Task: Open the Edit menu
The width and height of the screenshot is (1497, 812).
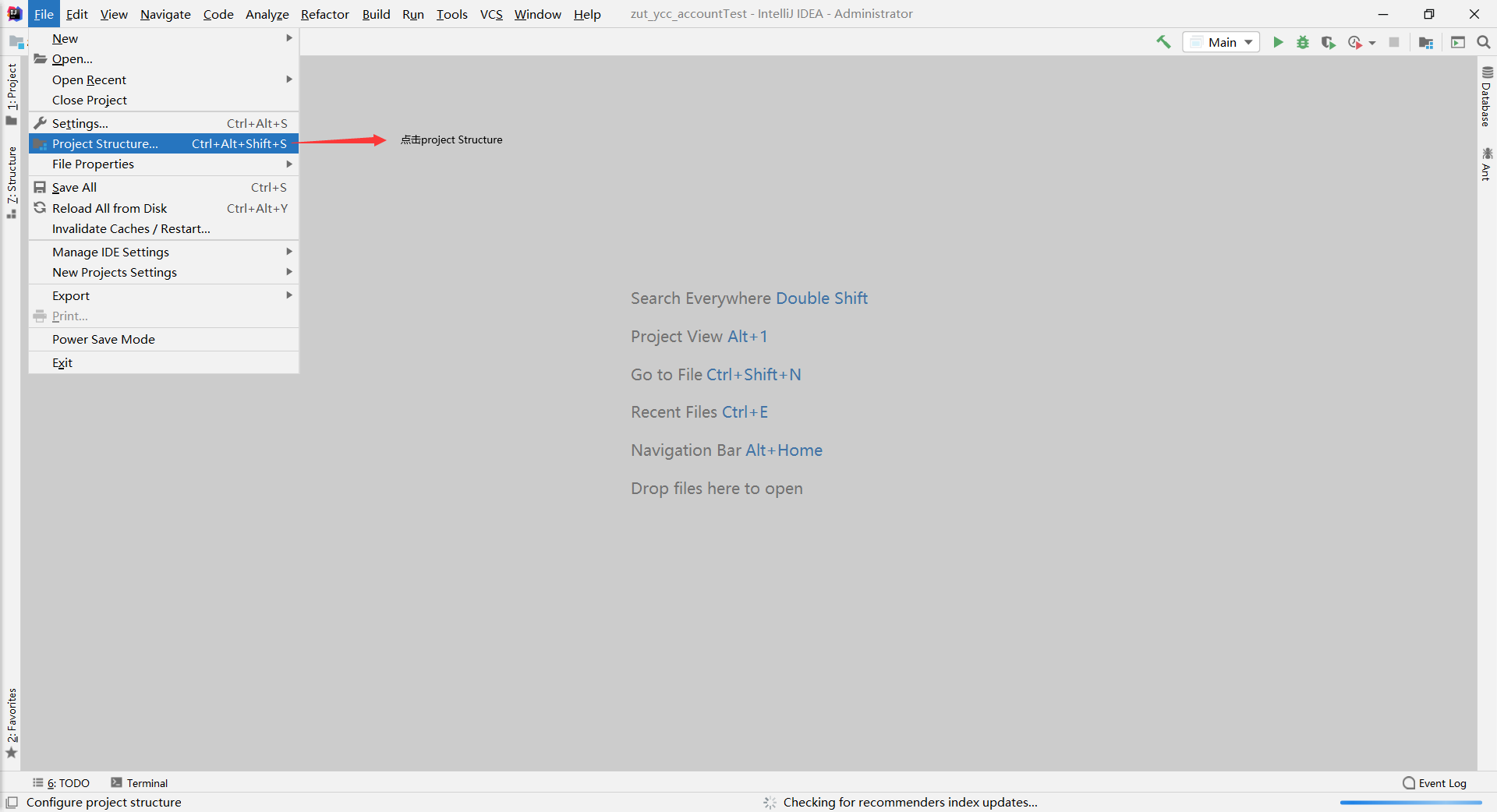Action: coord(76,14)
